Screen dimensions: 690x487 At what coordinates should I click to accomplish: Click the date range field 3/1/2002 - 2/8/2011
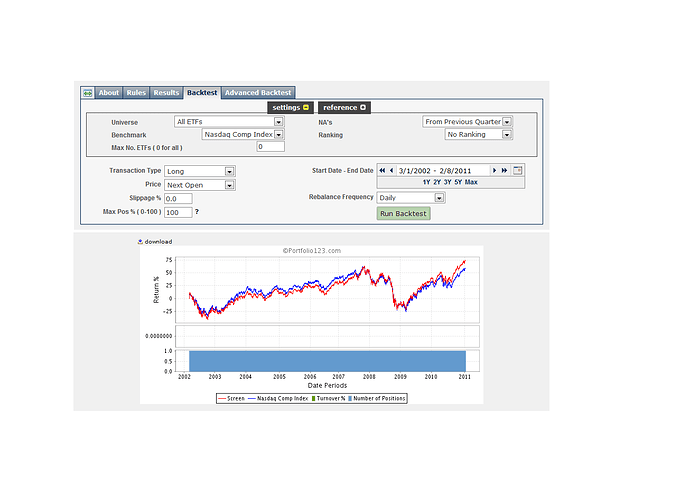tap(443, 171)
